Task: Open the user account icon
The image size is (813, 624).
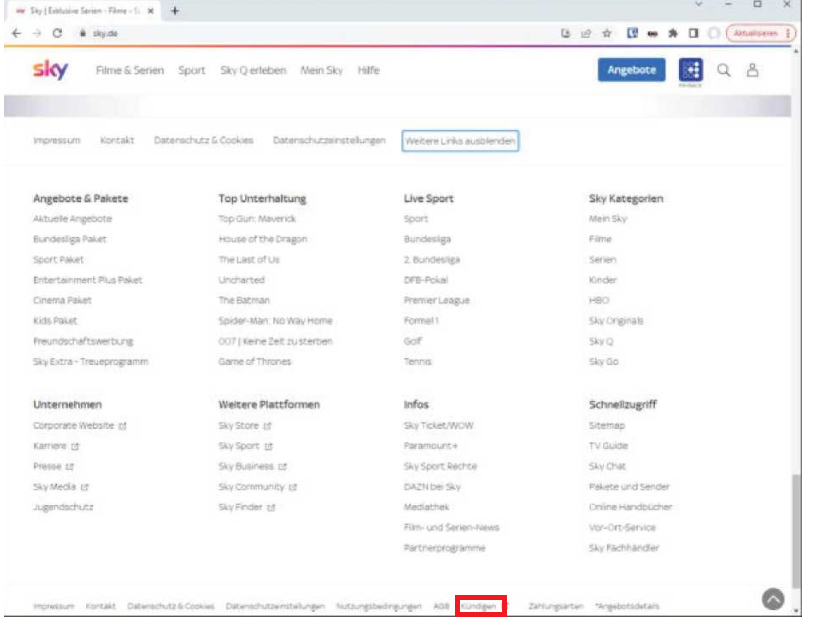Action: pyautogui.click(x=752, y=70)
